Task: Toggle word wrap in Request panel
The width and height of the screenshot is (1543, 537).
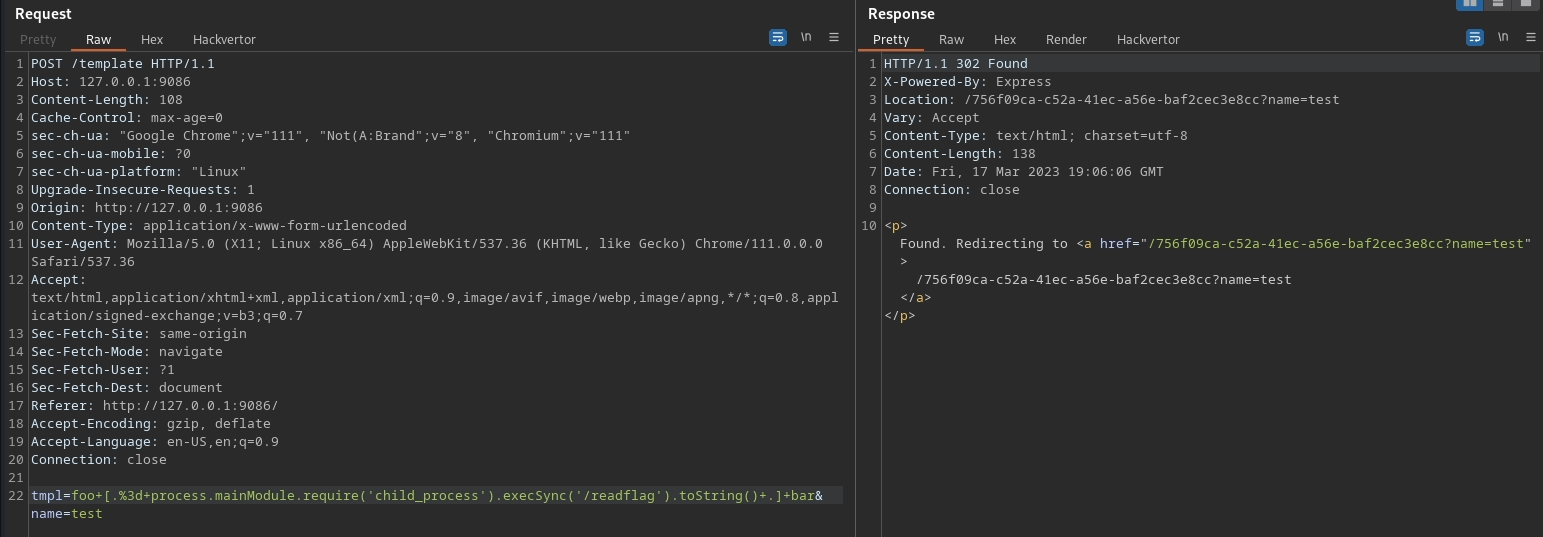Action: point(777,38)
